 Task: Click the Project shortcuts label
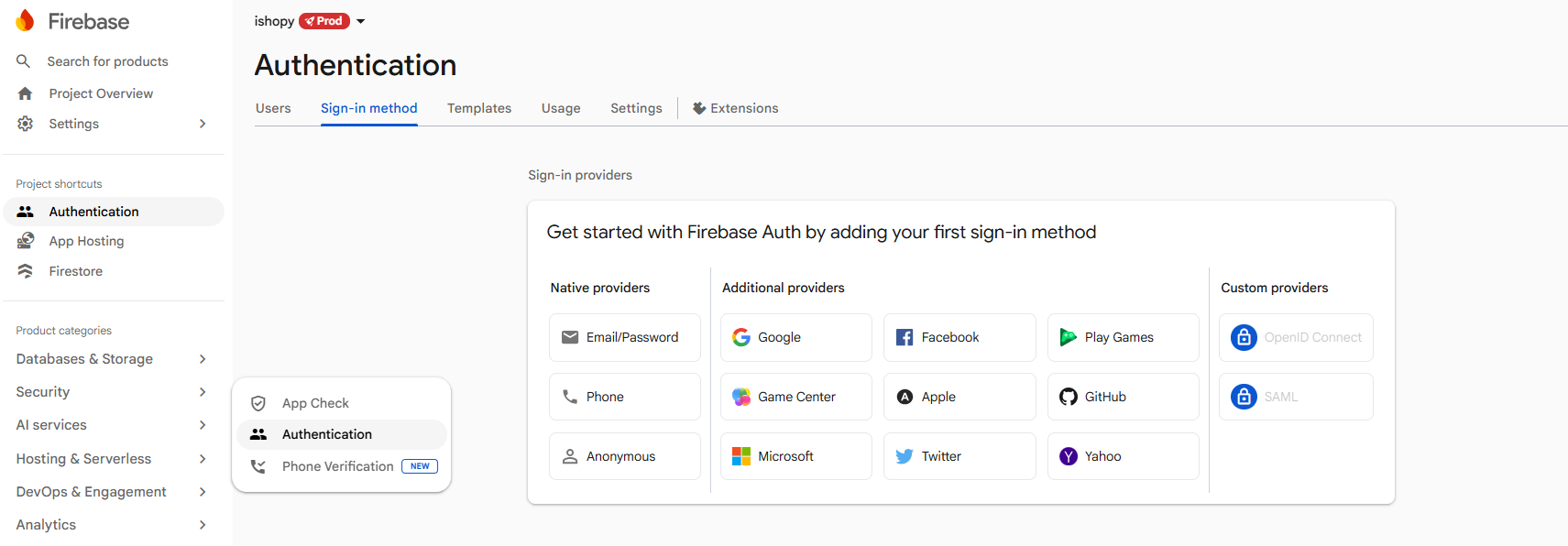(x=59, y=184)
